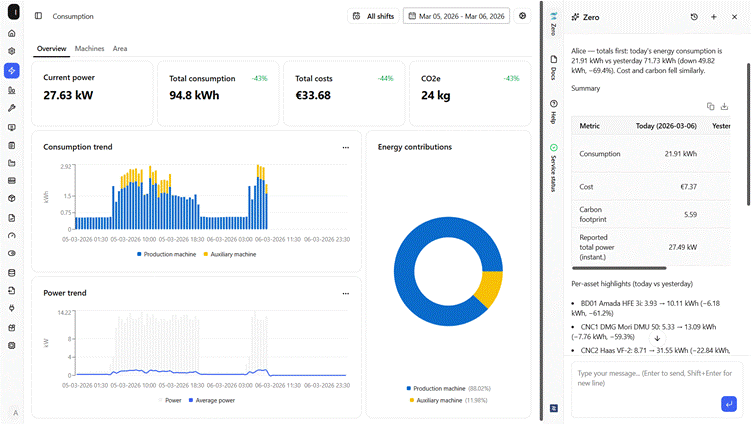Open the Docs vertical side tab

click(553, 67)
